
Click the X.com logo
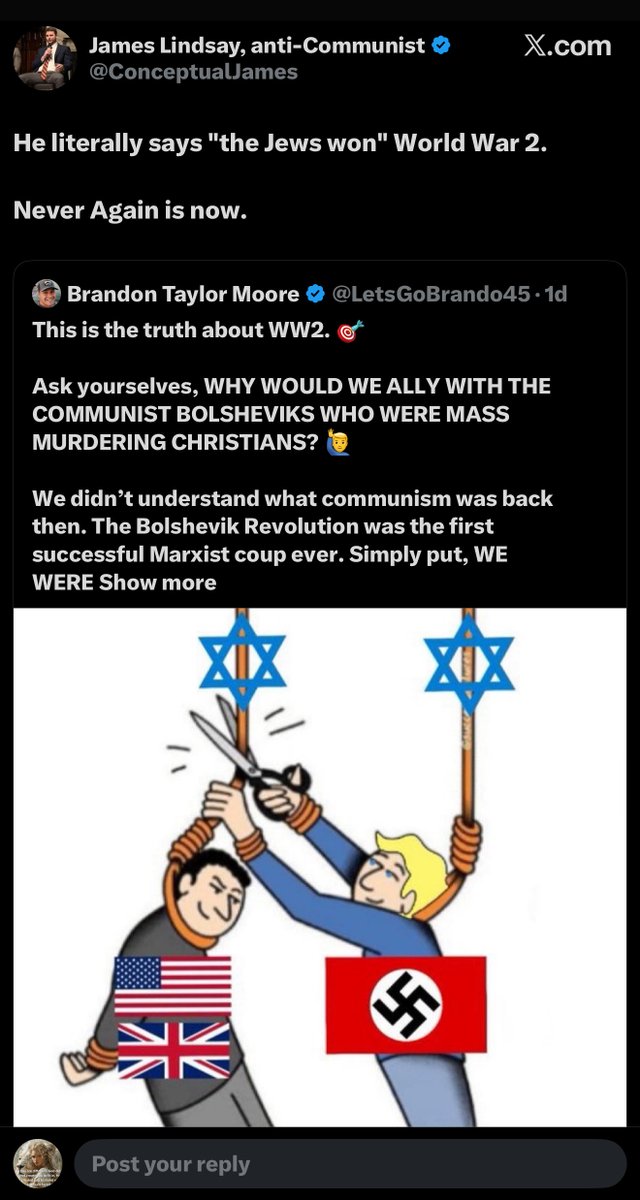coord(567,46)
